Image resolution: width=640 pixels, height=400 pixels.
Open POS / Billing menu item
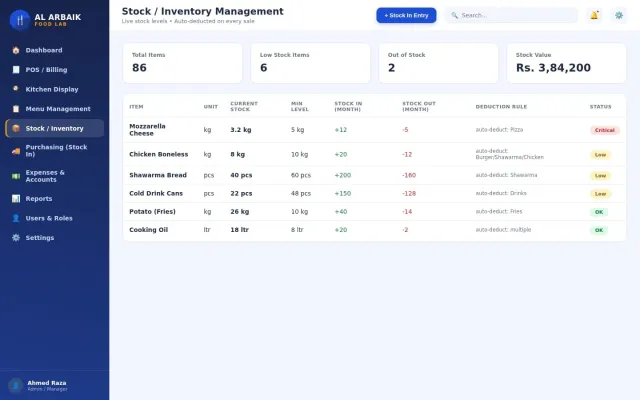point(47,70)
